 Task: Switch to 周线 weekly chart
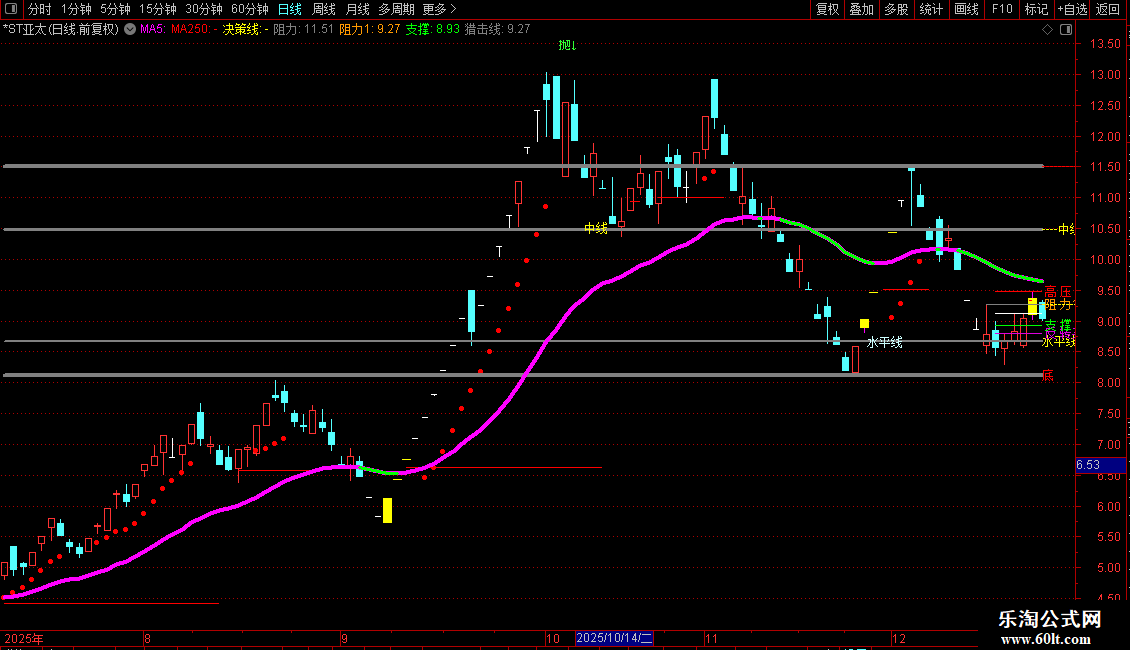pos(324,9)
